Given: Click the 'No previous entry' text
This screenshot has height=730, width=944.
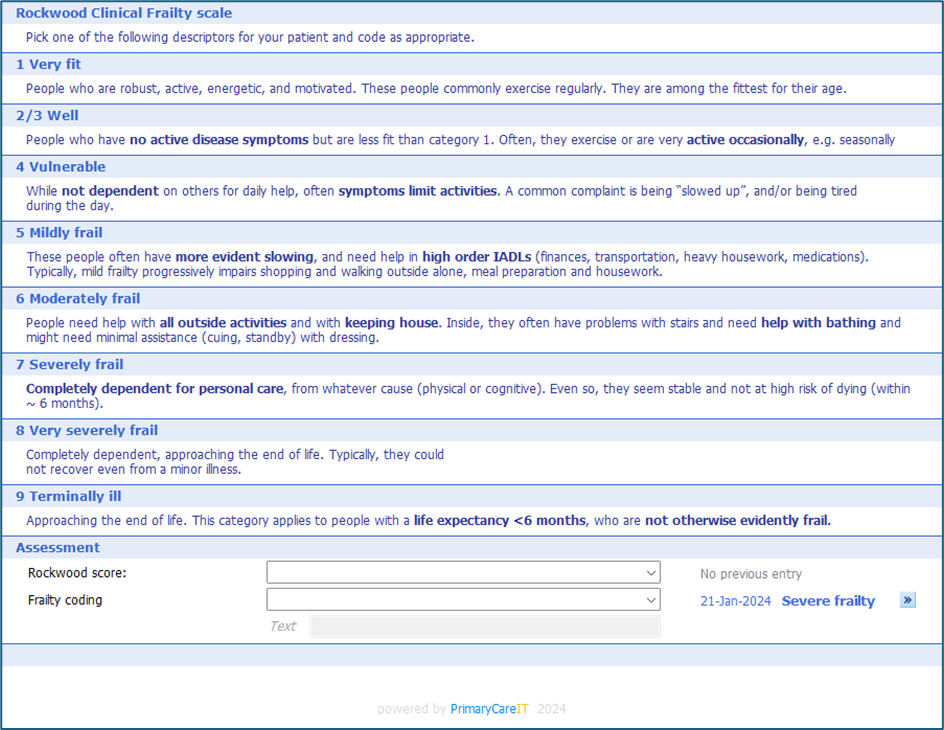Looking at the screenshot, I should pos(751,574).
